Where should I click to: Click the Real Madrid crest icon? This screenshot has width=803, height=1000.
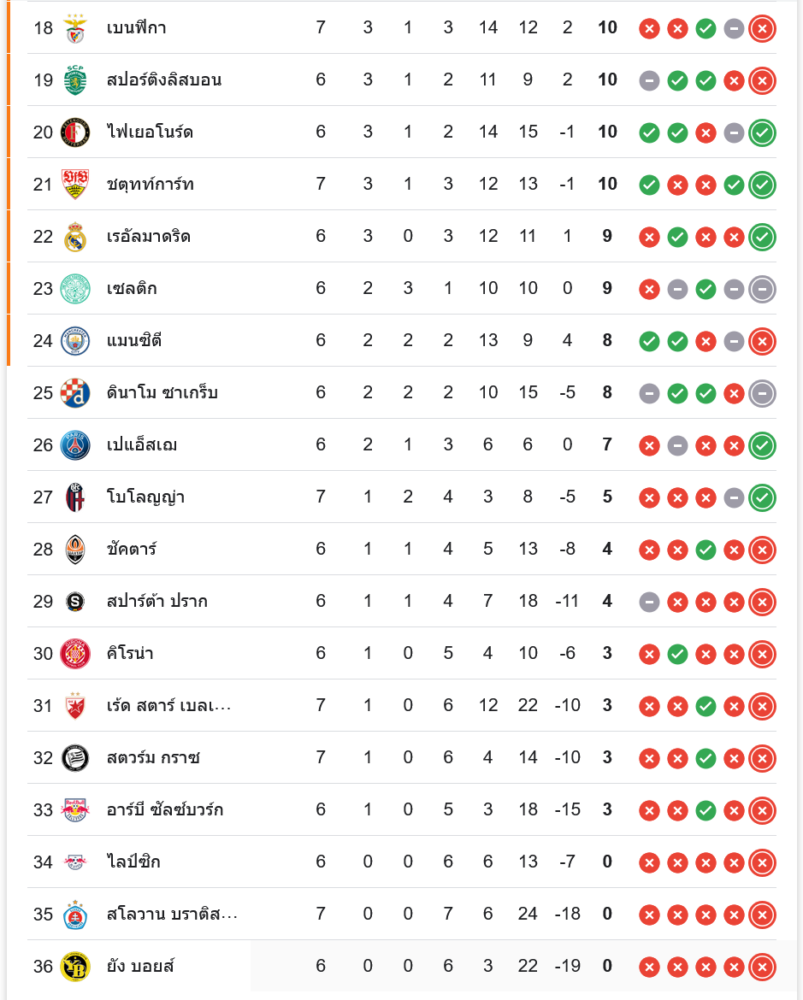[75, 237]
